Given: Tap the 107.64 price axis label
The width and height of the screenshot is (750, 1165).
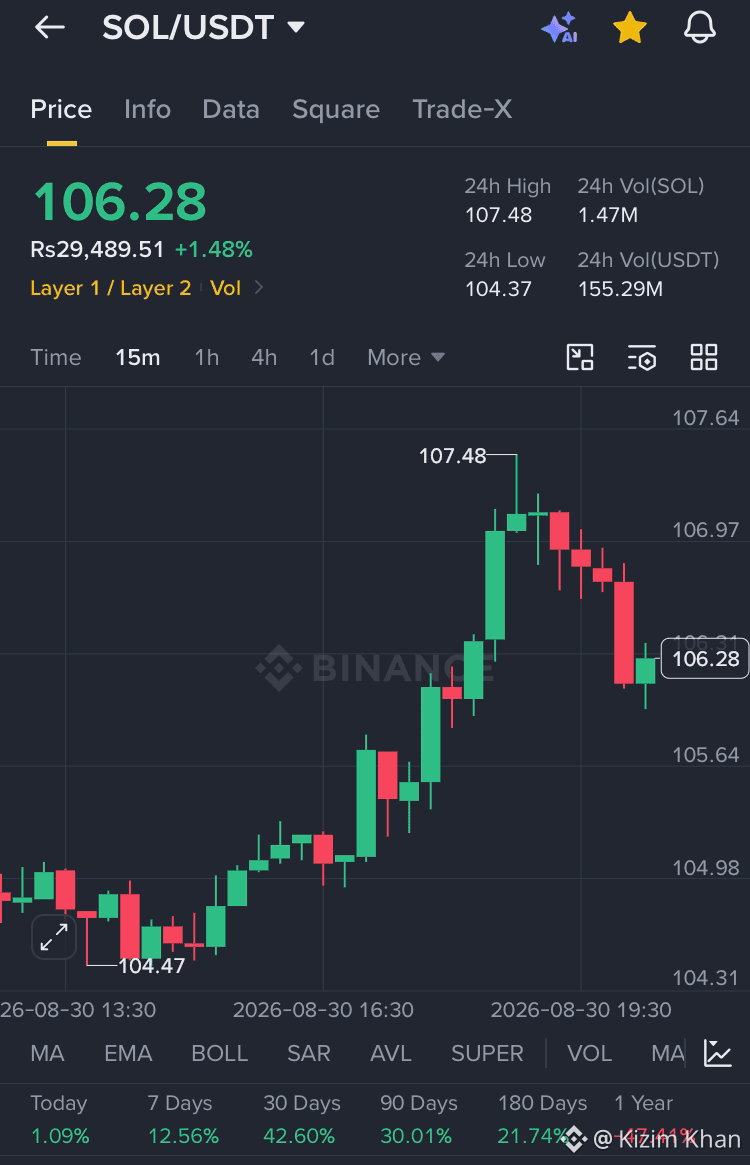Looking at the screenshot, I should tap(705, 418).
